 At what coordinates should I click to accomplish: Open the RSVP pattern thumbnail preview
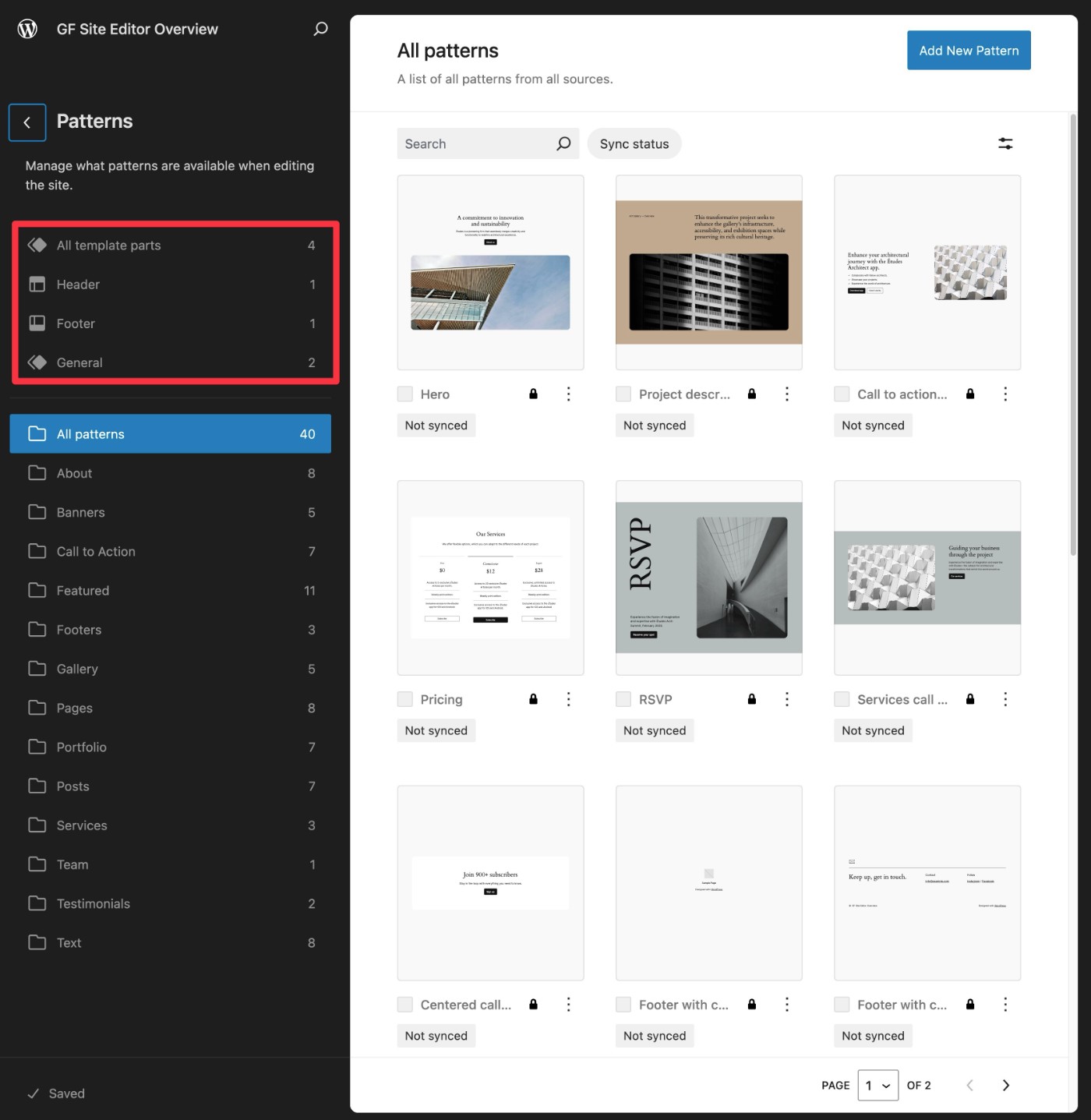708,578
